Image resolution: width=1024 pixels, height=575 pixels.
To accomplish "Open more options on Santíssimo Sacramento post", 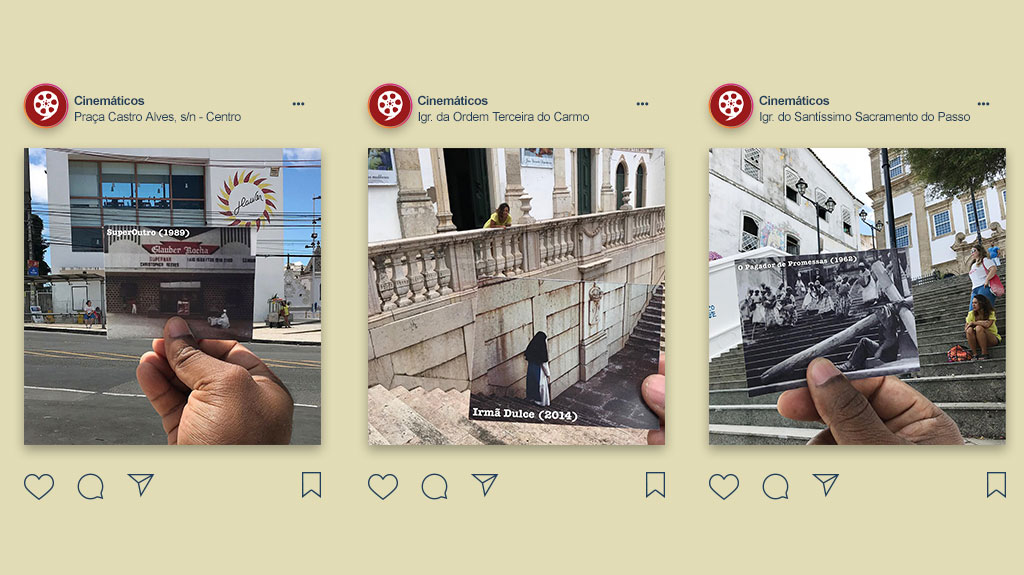I will point(984,104).
